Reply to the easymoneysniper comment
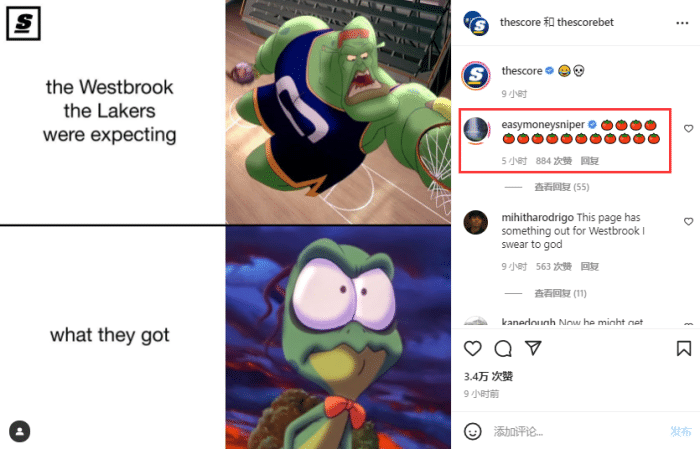 589,161
